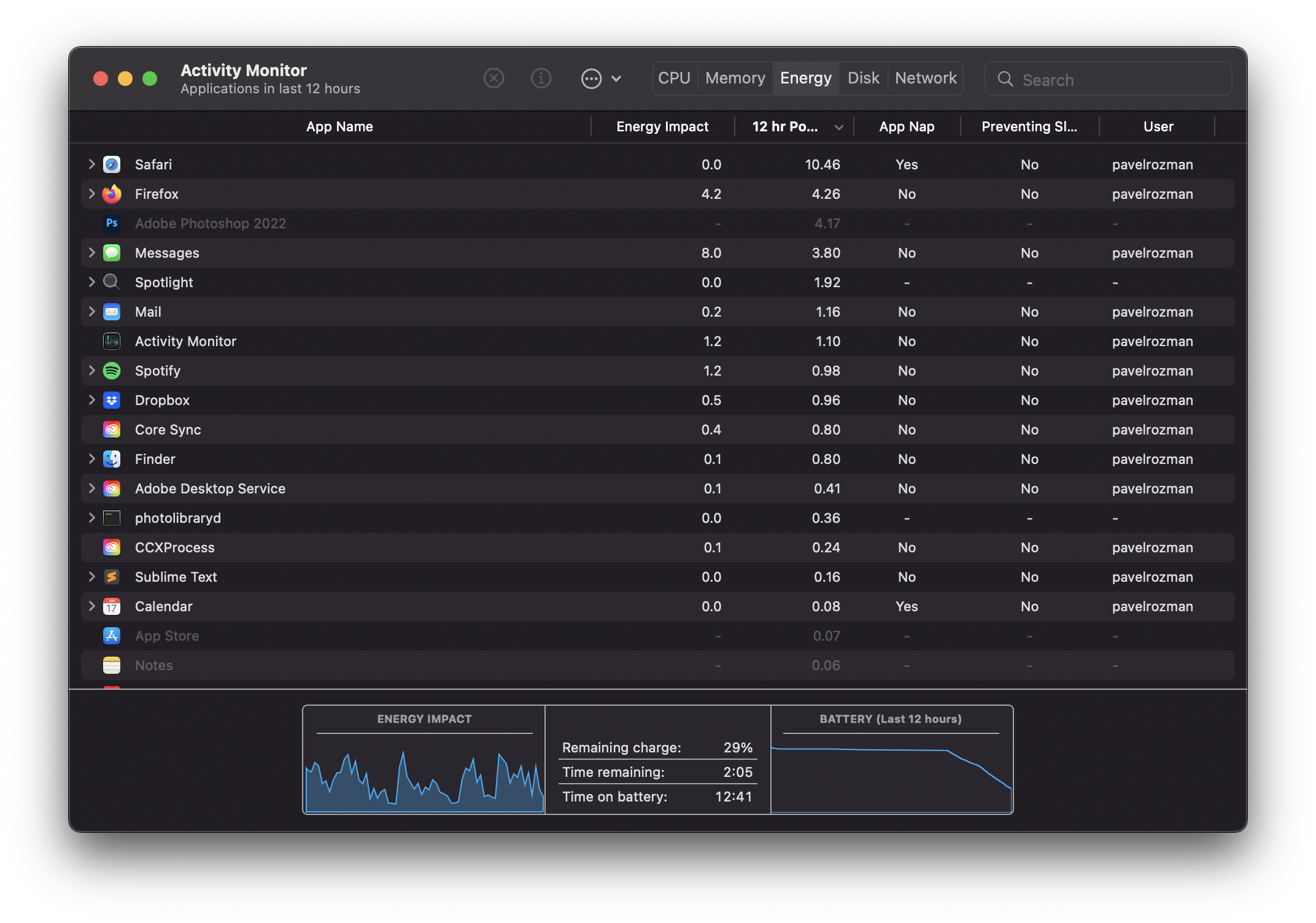Click the search magnifier icon

(x=1005, y=79)
